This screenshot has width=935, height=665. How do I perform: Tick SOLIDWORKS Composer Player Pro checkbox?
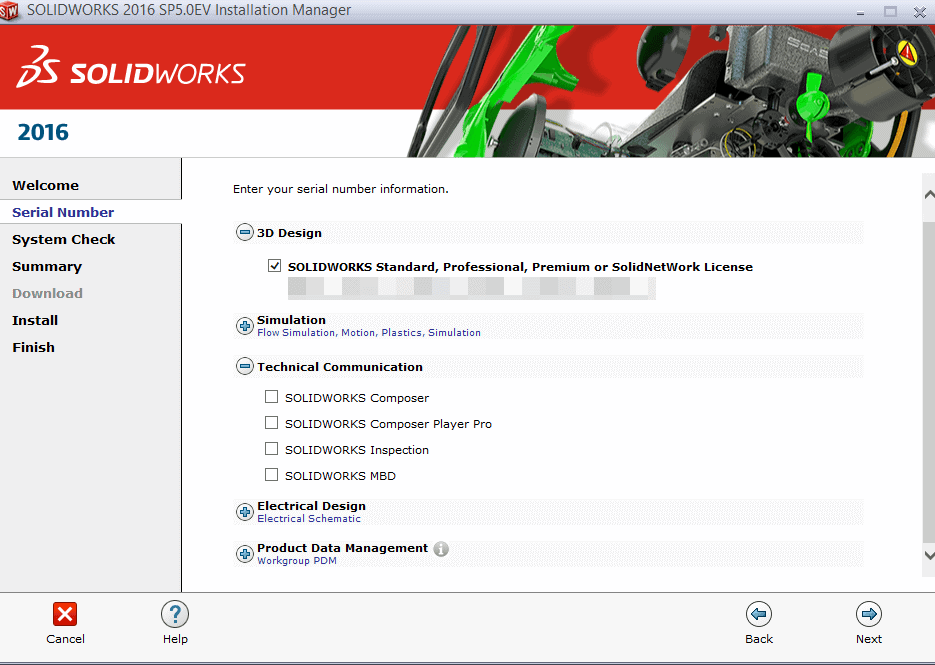[x=271, y=423]
